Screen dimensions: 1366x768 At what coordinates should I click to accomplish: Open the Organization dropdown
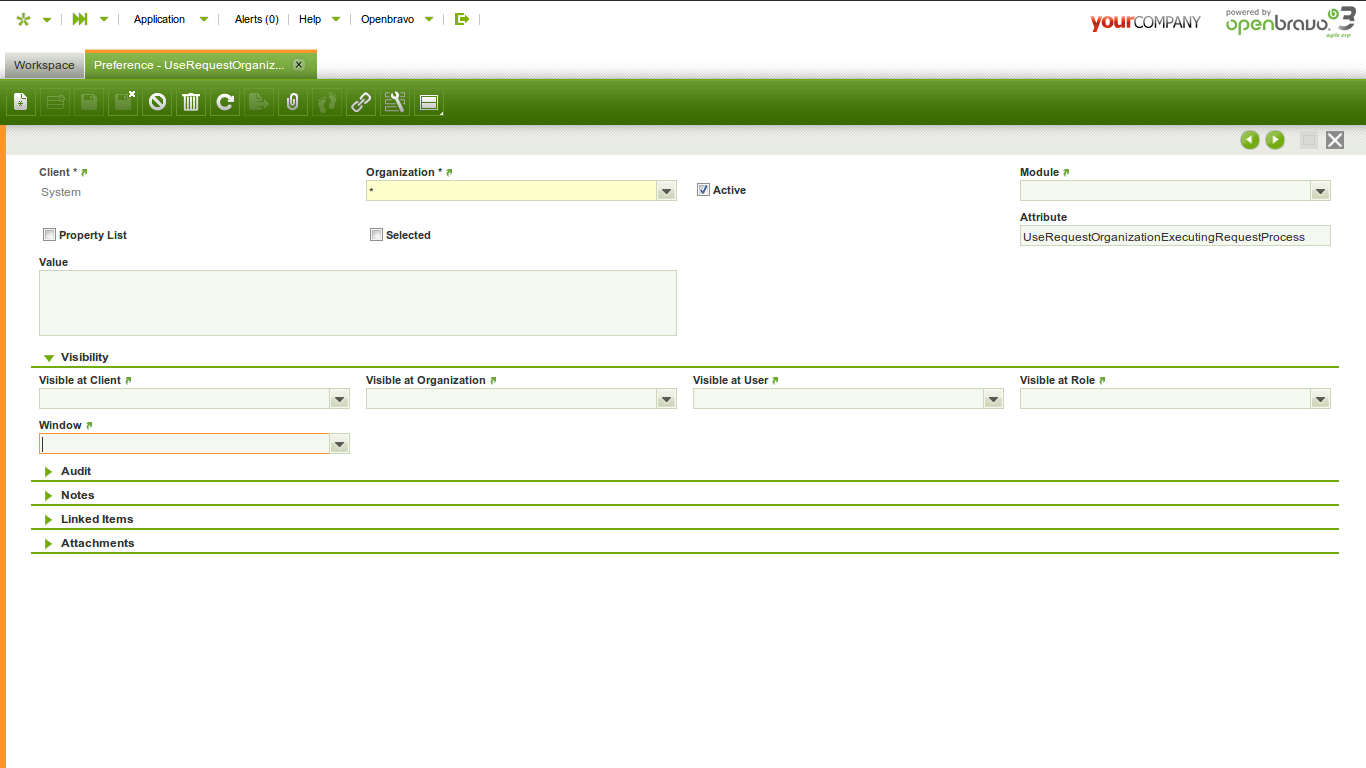666,191
